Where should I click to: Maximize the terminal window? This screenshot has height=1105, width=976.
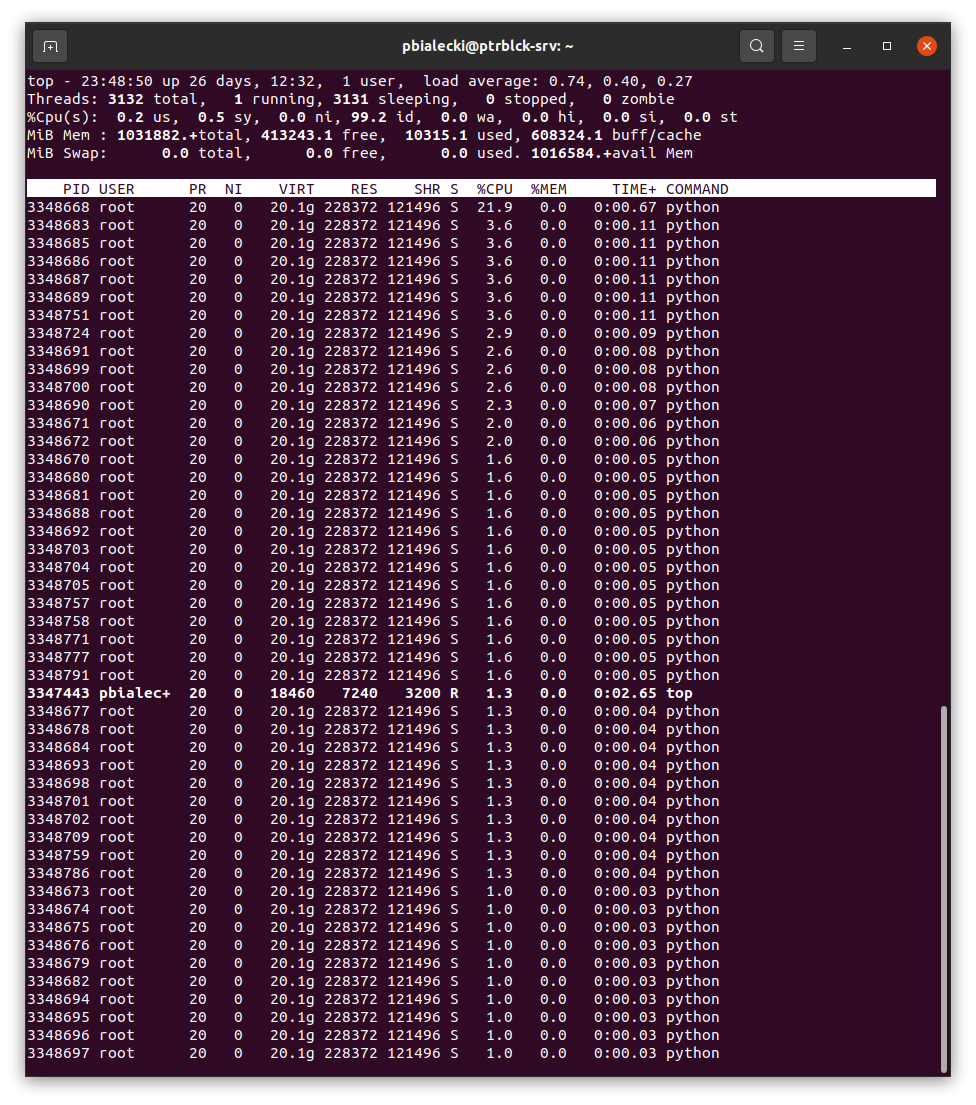click(x=886, y=46)
